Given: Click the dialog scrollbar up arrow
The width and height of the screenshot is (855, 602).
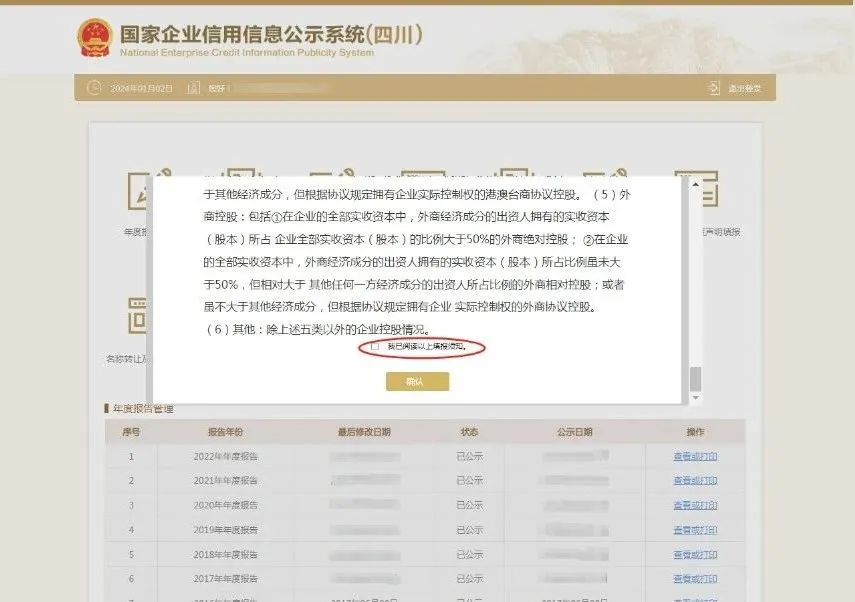Looking at the screenshot, I should 695,183.
